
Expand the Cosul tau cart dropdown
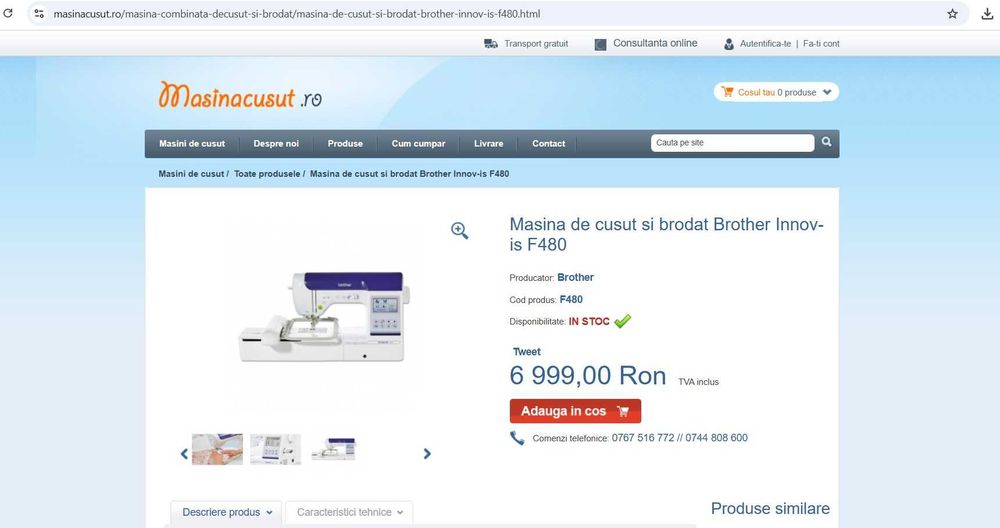[827, 92]
